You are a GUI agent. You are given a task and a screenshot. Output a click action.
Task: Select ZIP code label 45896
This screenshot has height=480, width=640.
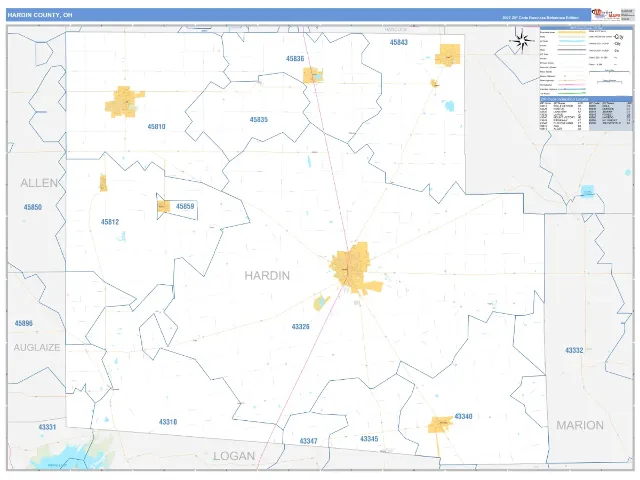24,323
